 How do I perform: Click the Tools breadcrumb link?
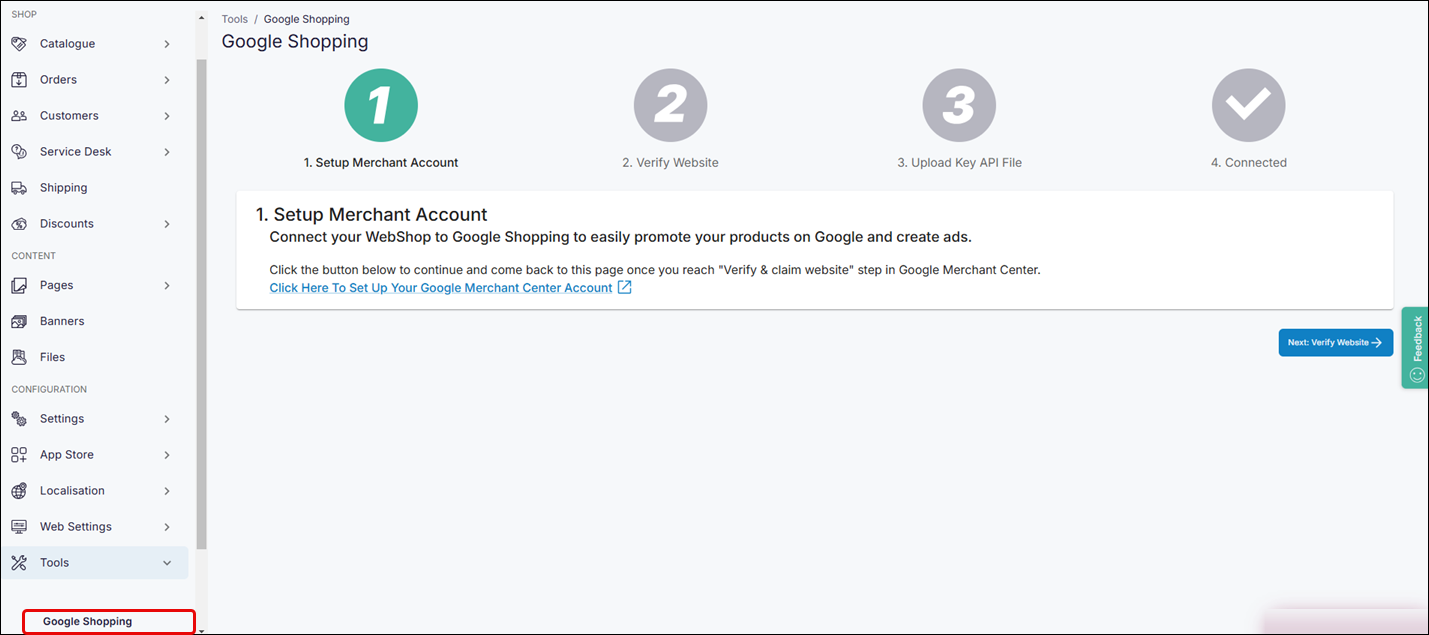tap(234, 18)
